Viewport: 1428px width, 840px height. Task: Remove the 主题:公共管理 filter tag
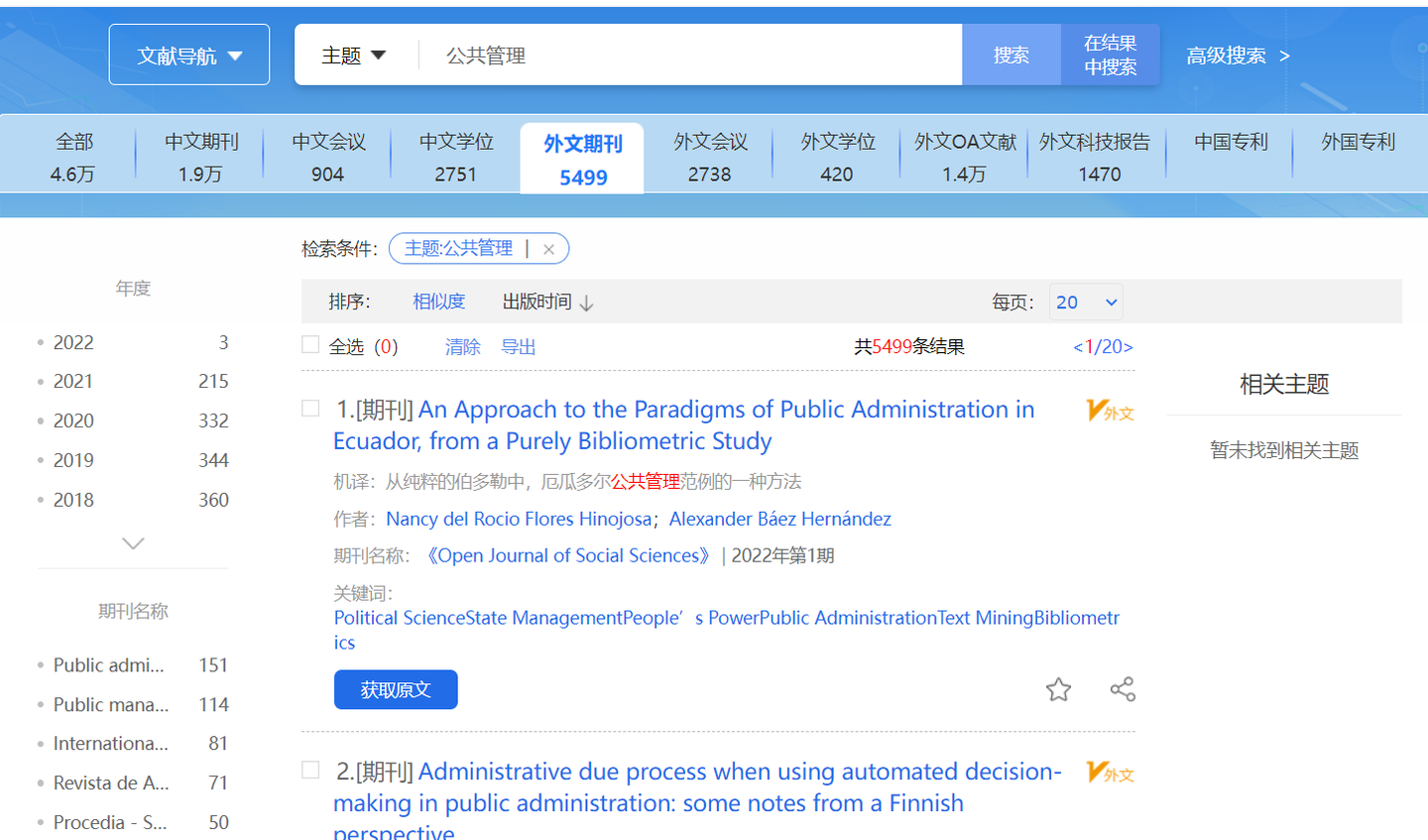pyautogui.click(x=548, y=248)
